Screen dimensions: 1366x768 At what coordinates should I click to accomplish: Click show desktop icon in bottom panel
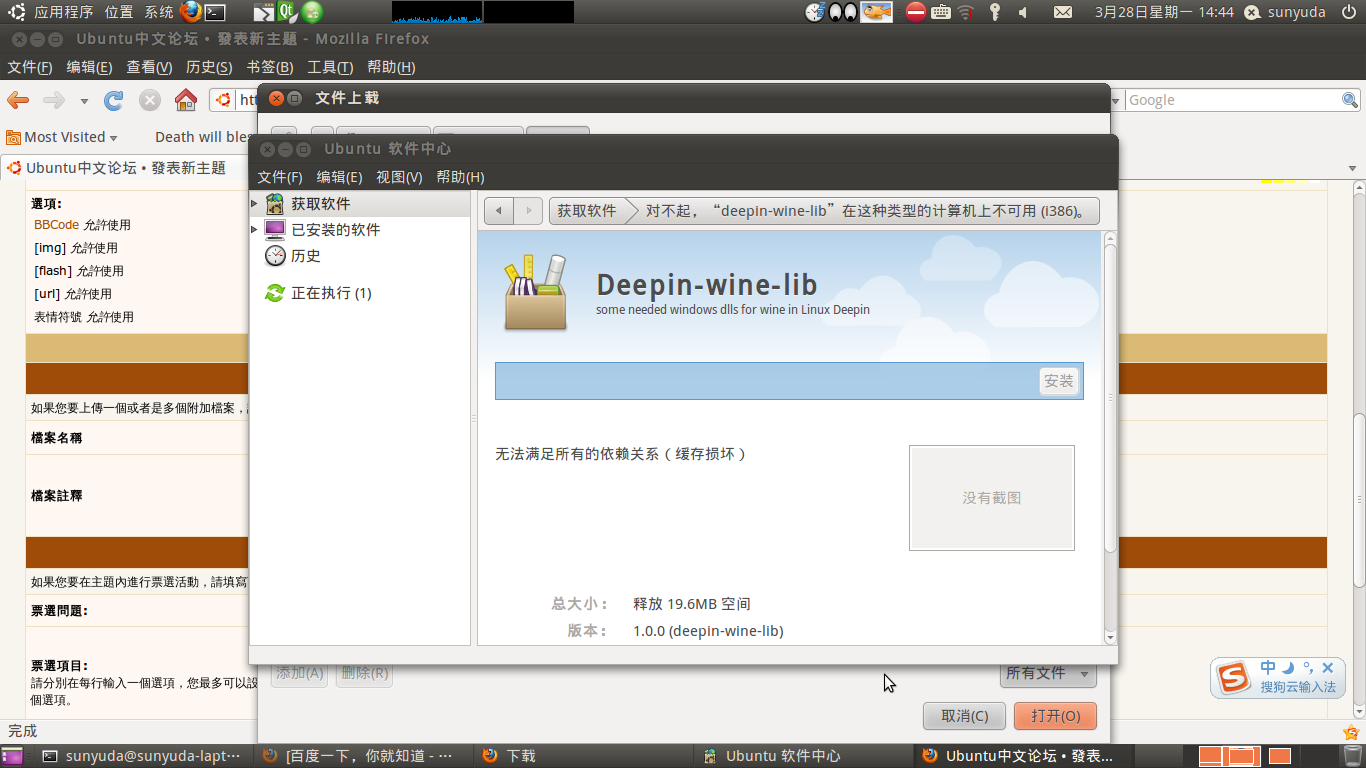click(x=12, y=756)
